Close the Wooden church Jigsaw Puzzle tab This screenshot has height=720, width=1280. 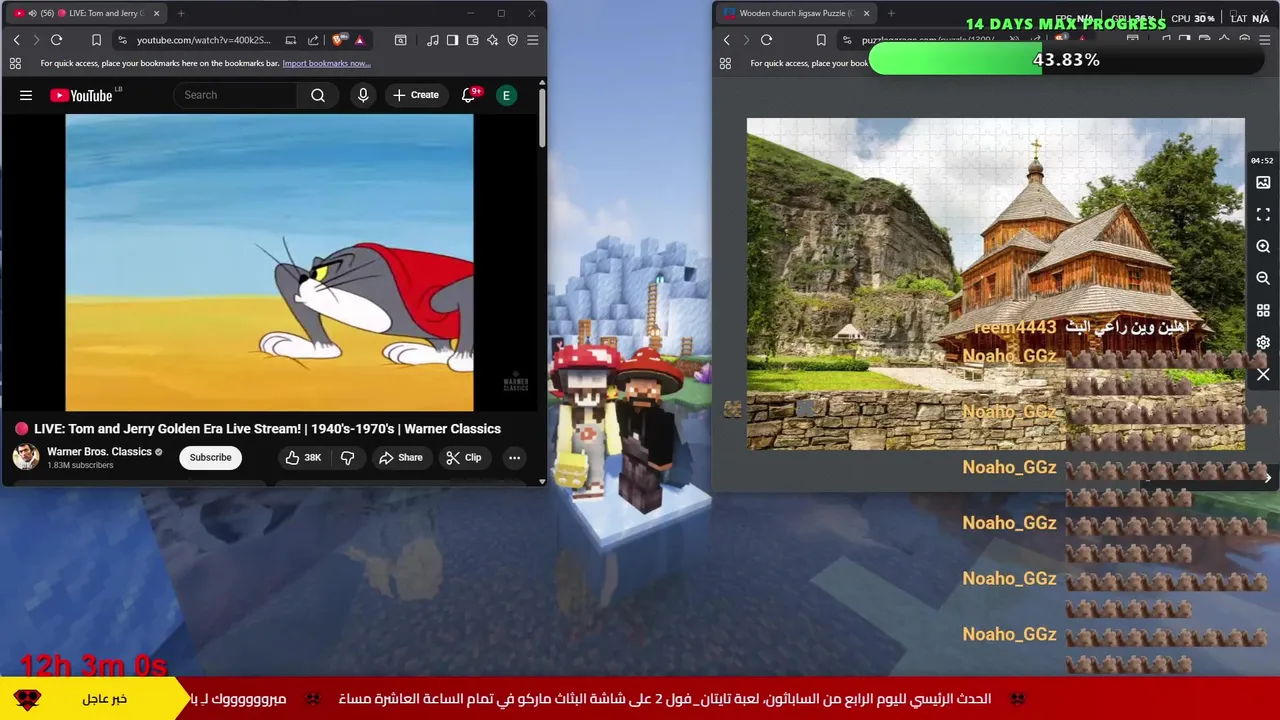tap(866, 13)
